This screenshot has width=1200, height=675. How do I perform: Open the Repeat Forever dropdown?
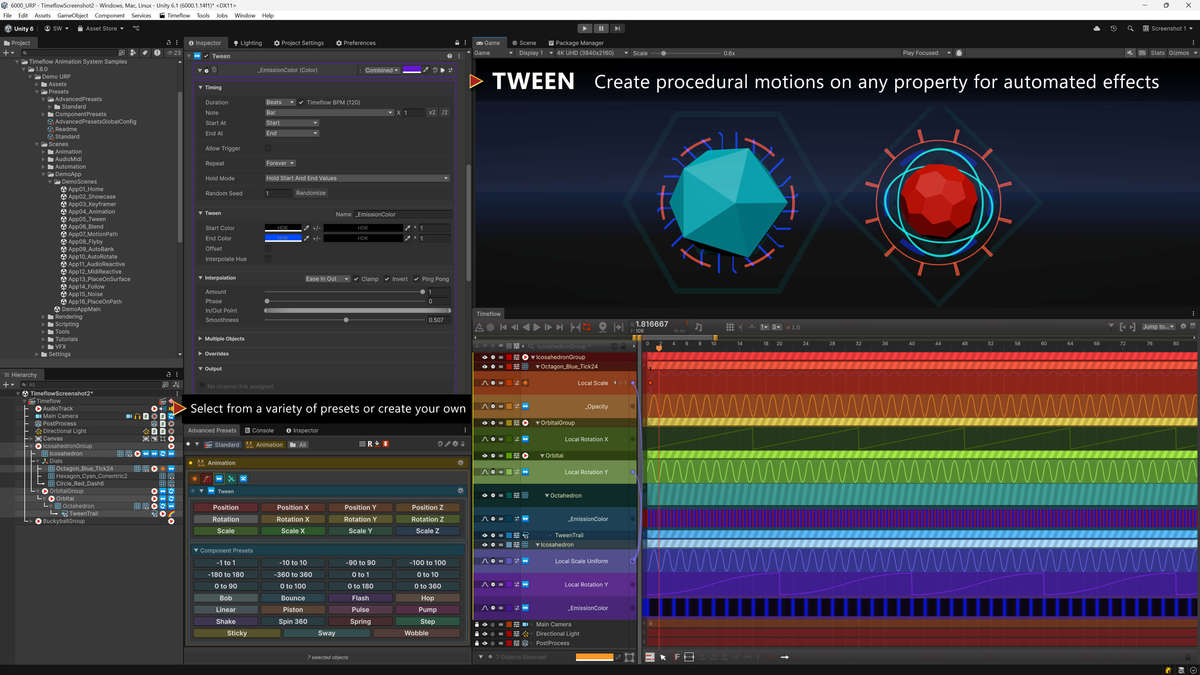280,163
